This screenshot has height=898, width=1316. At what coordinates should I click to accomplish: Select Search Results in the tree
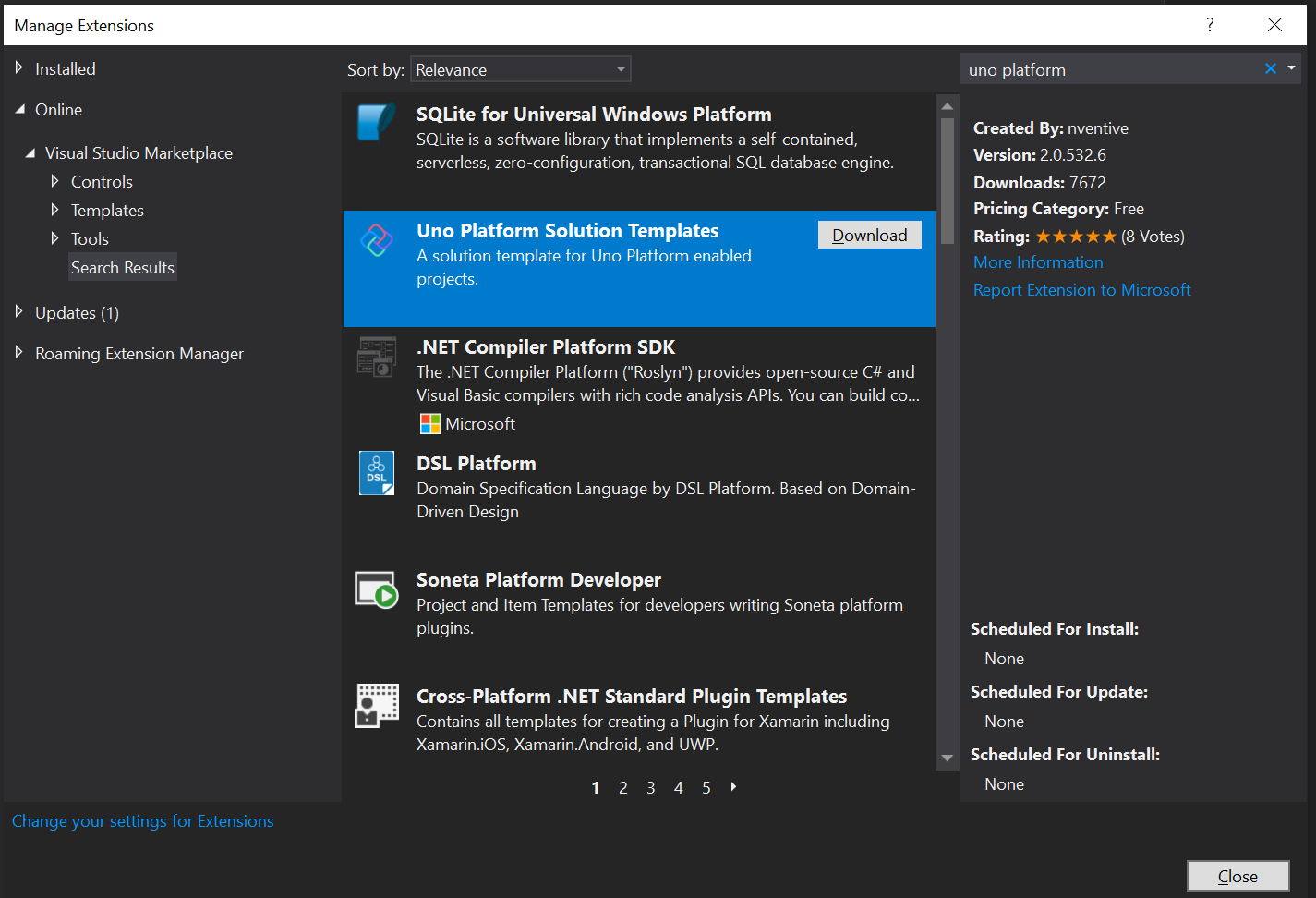click(x=123, y=267)
